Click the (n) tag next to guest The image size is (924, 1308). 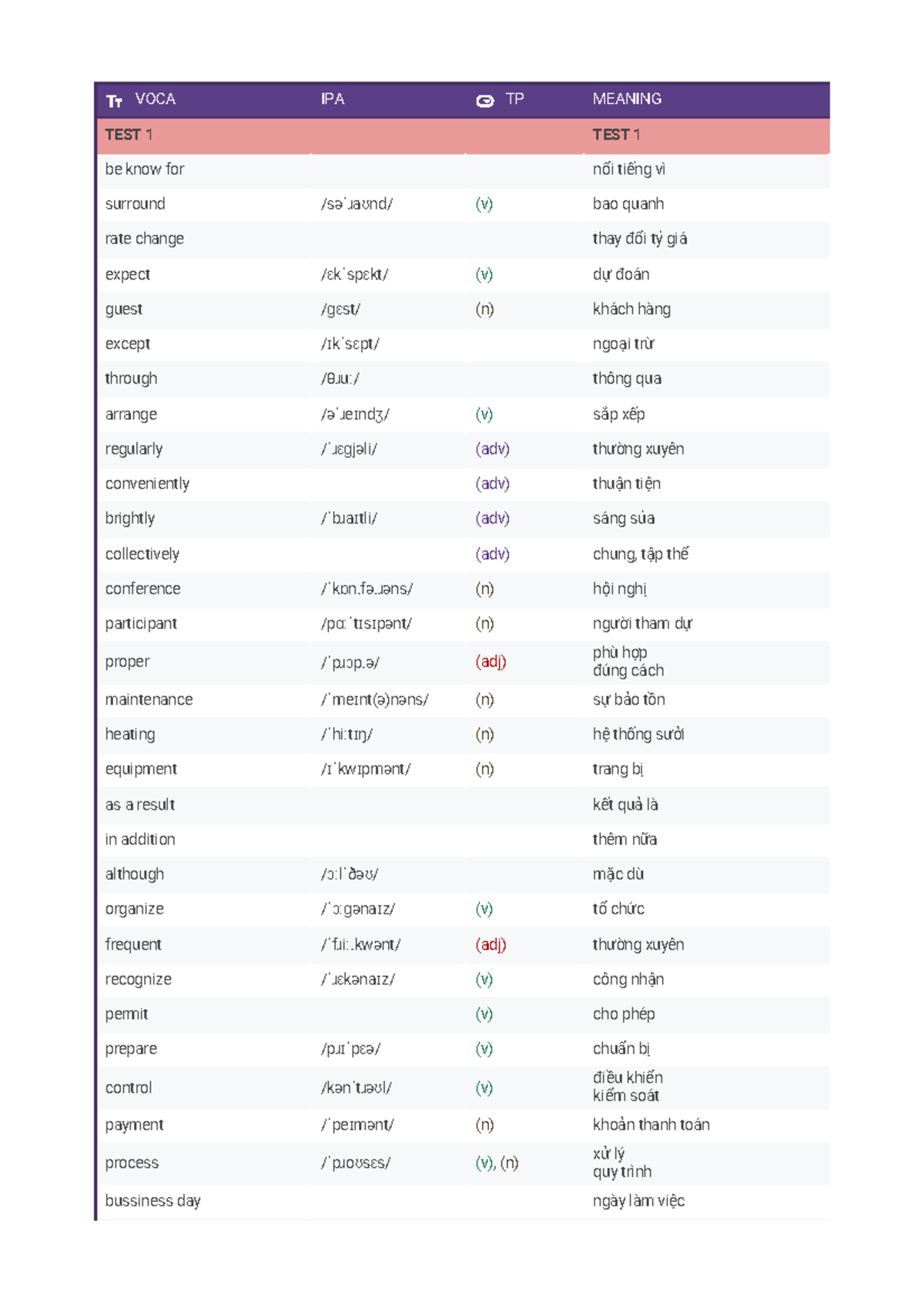pyautogui.click(x=484, y=310)
